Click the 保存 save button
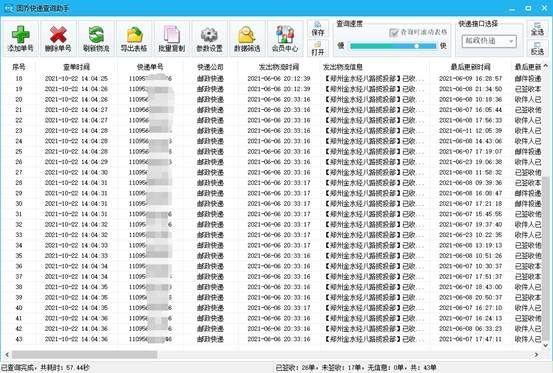The image size is (553, 373). coord(318,29)
